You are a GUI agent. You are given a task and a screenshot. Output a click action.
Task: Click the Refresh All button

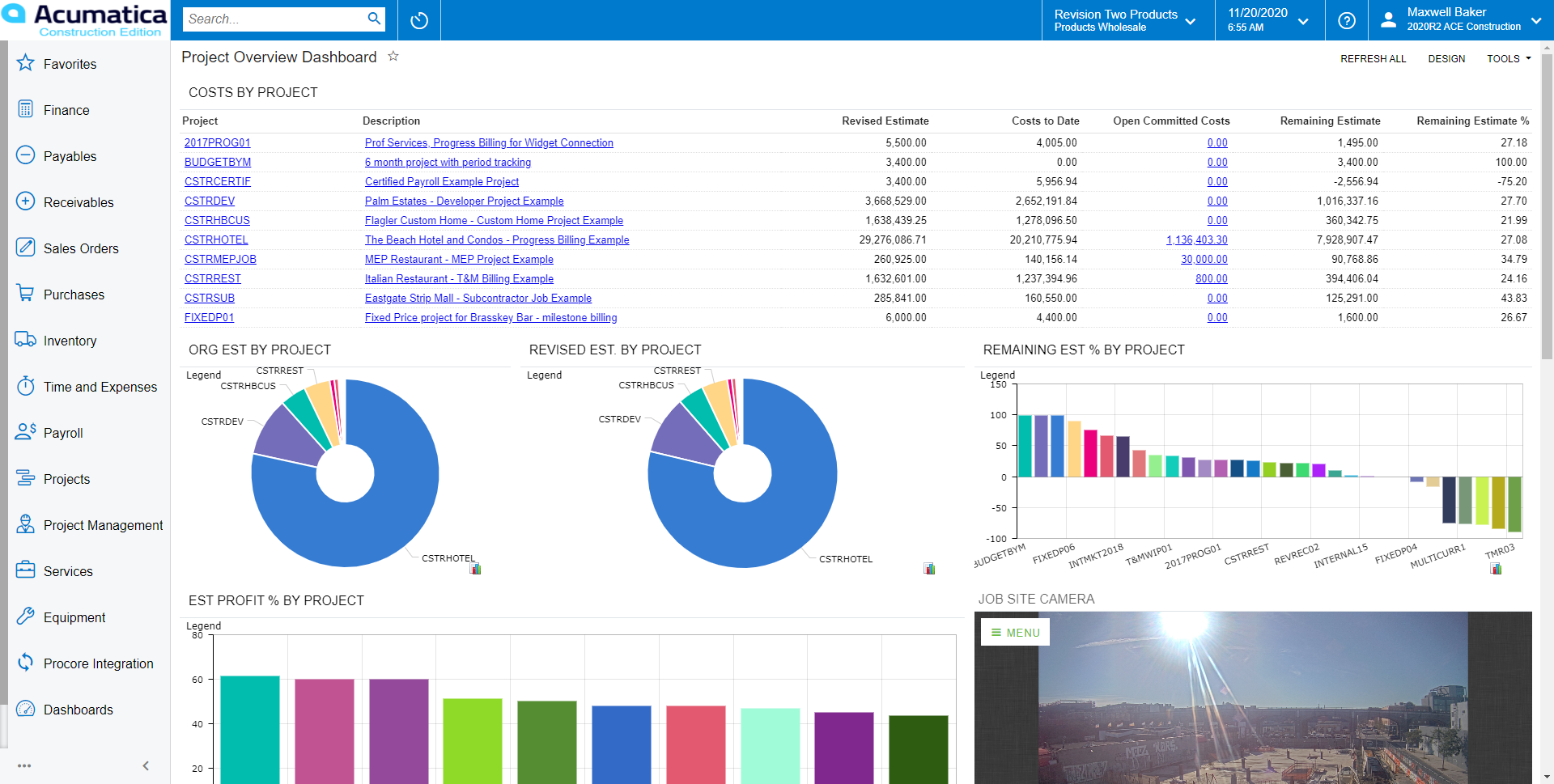tap(1373, 59)
